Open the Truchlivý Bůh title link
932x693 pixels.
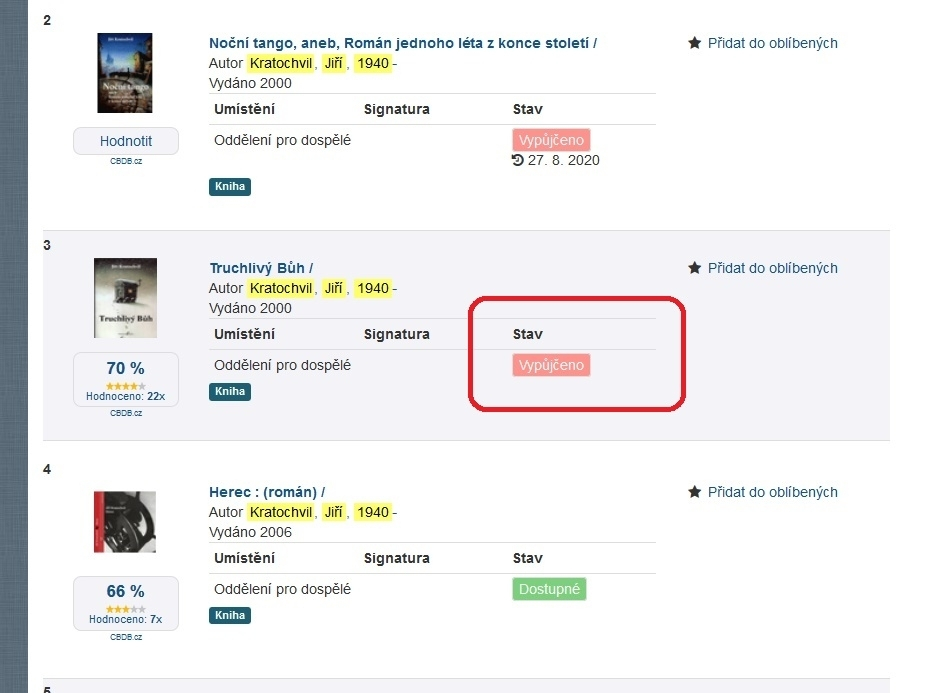[x=258, y=268]
